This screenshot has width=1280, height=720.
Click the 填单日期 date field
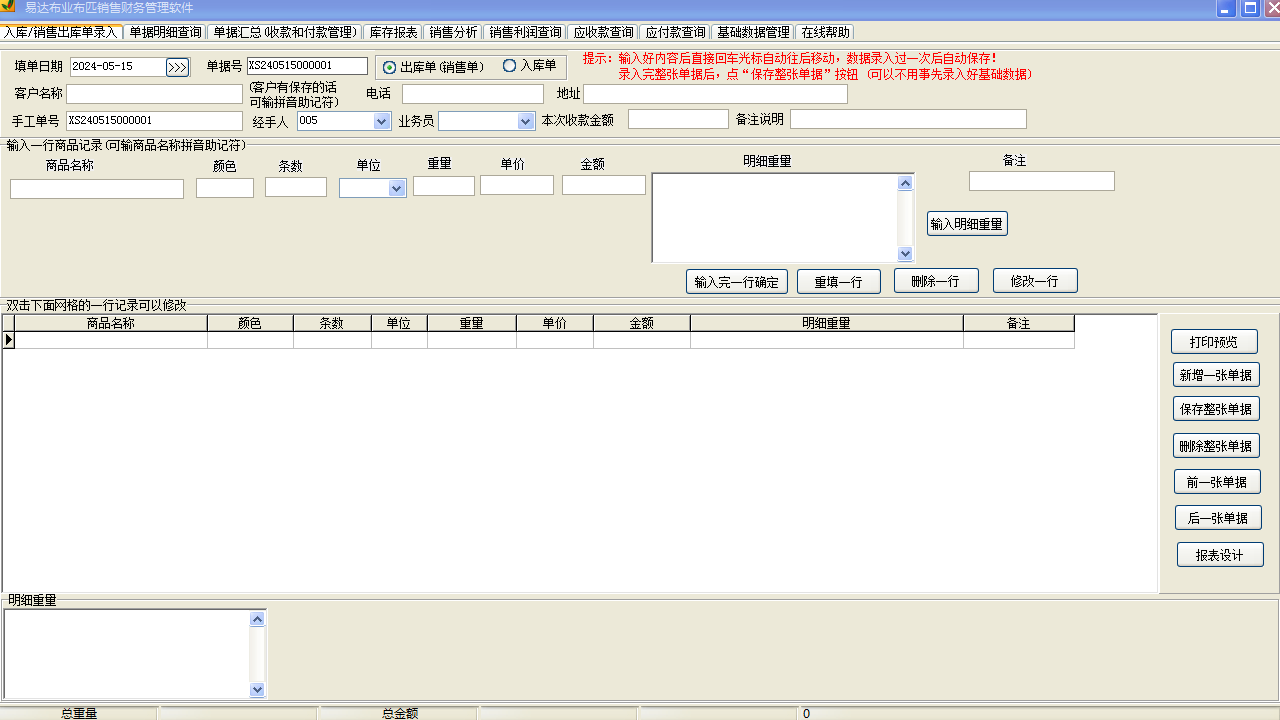pos(118,67)
